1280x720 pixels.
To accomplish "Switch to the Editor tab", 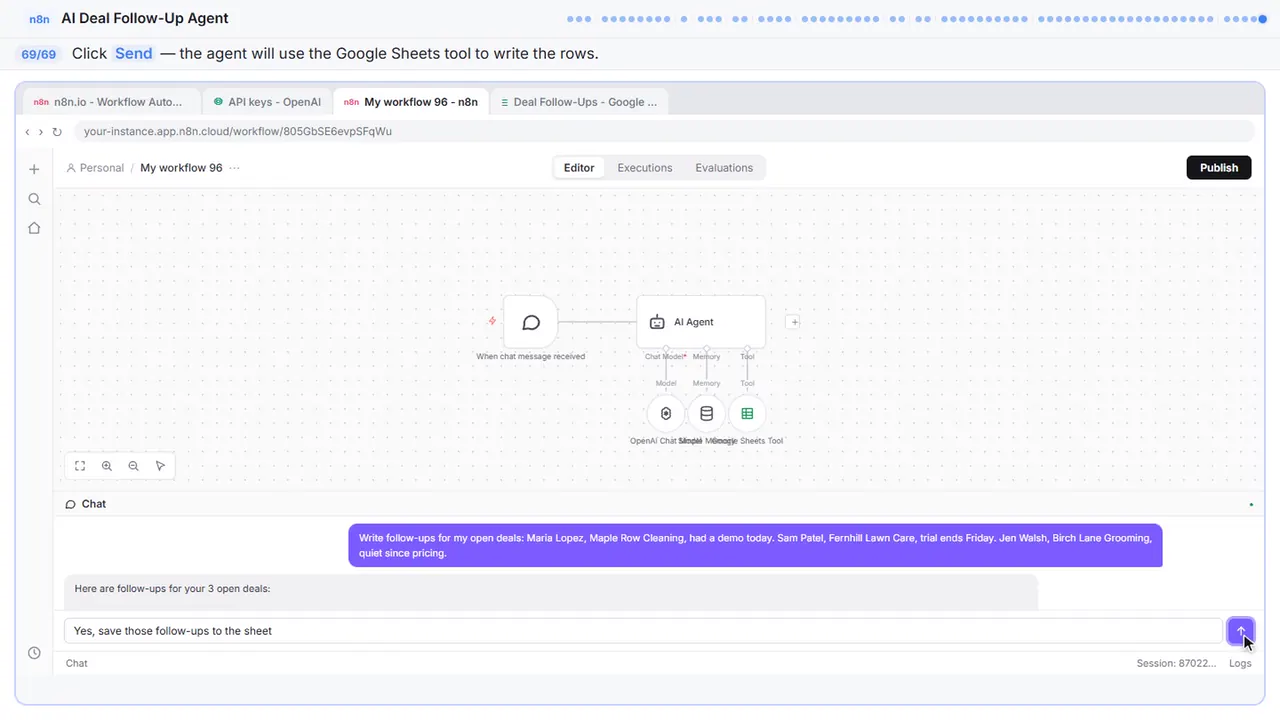I will point(579,168).
